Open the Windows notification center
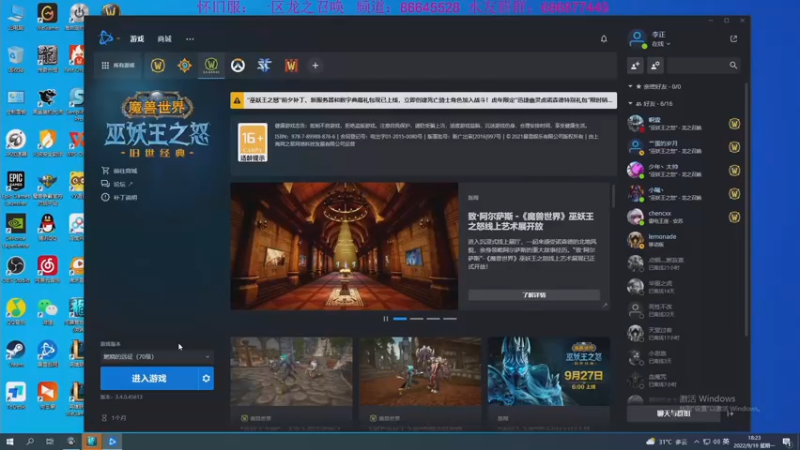Screen dimensions: 800x450 click(787, 441)
